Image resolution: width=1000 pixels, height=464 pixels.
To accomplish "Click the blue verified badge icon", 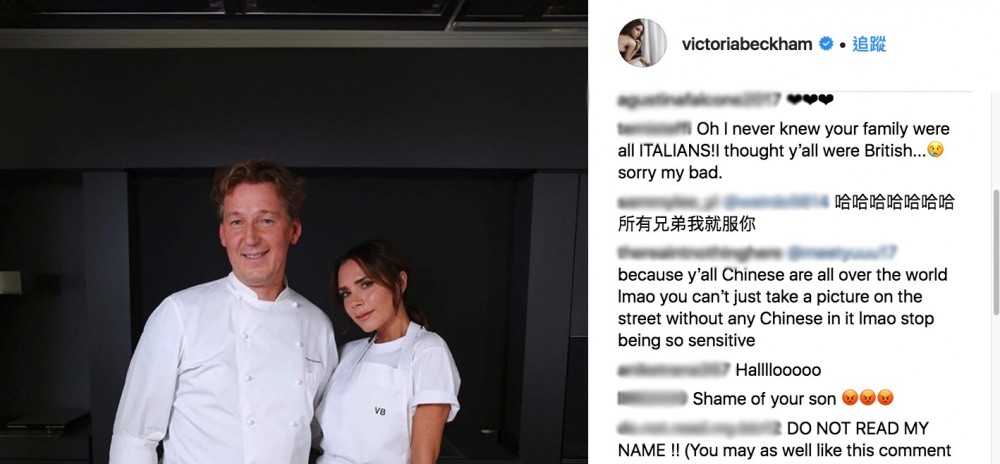I will 826,44.
